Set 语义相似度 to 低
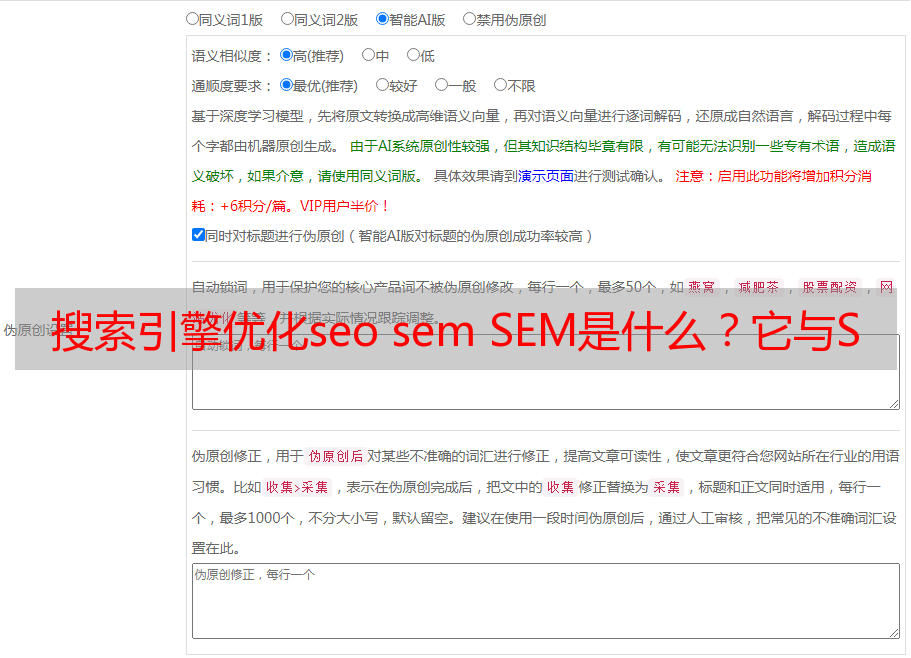The image size is (911, 658). click(413, 55)
